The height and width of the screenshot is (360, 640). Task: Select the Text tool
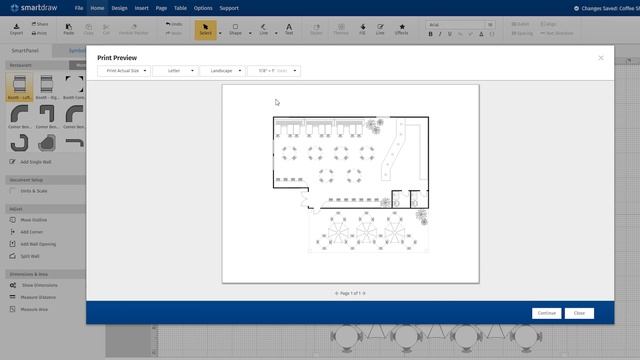(x=289, y=29)
